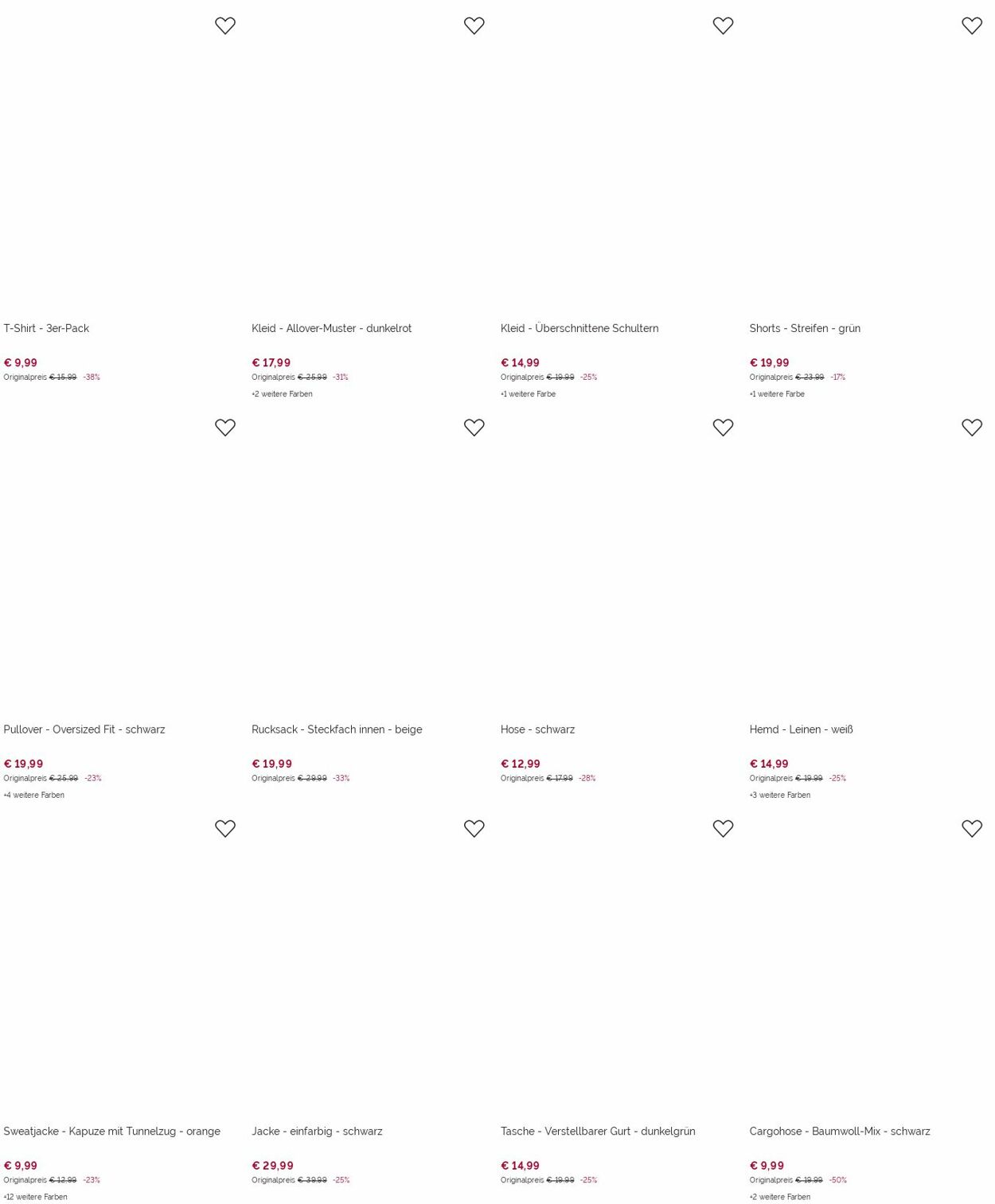Save Shorts Streifen grün to wishlist
The height and width of the screenshot is (1204, 995).
coord(971,25)
